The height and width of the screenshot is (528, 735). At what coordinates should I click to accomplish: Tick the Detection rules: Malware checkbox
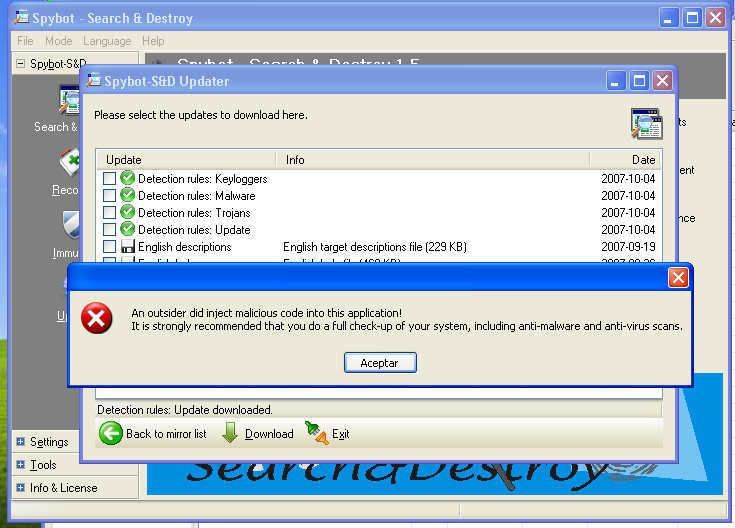pos(109,196)
